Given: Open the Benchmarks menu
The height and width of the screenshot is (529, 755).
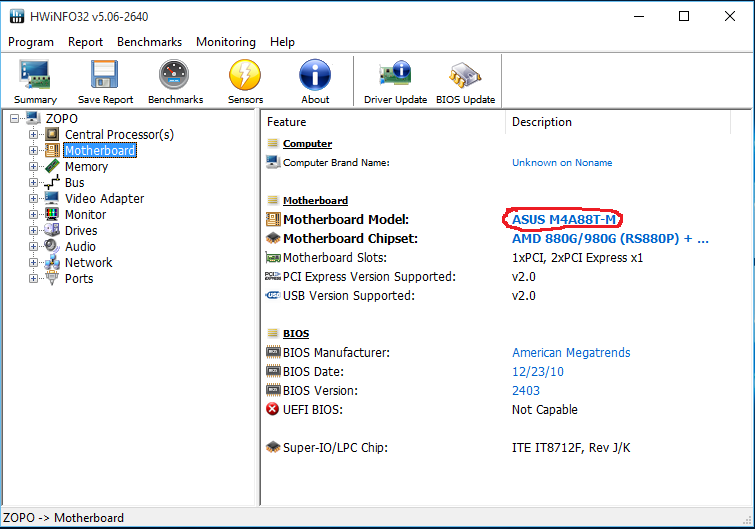Looking at the screenshot, I should pos(149,42).
